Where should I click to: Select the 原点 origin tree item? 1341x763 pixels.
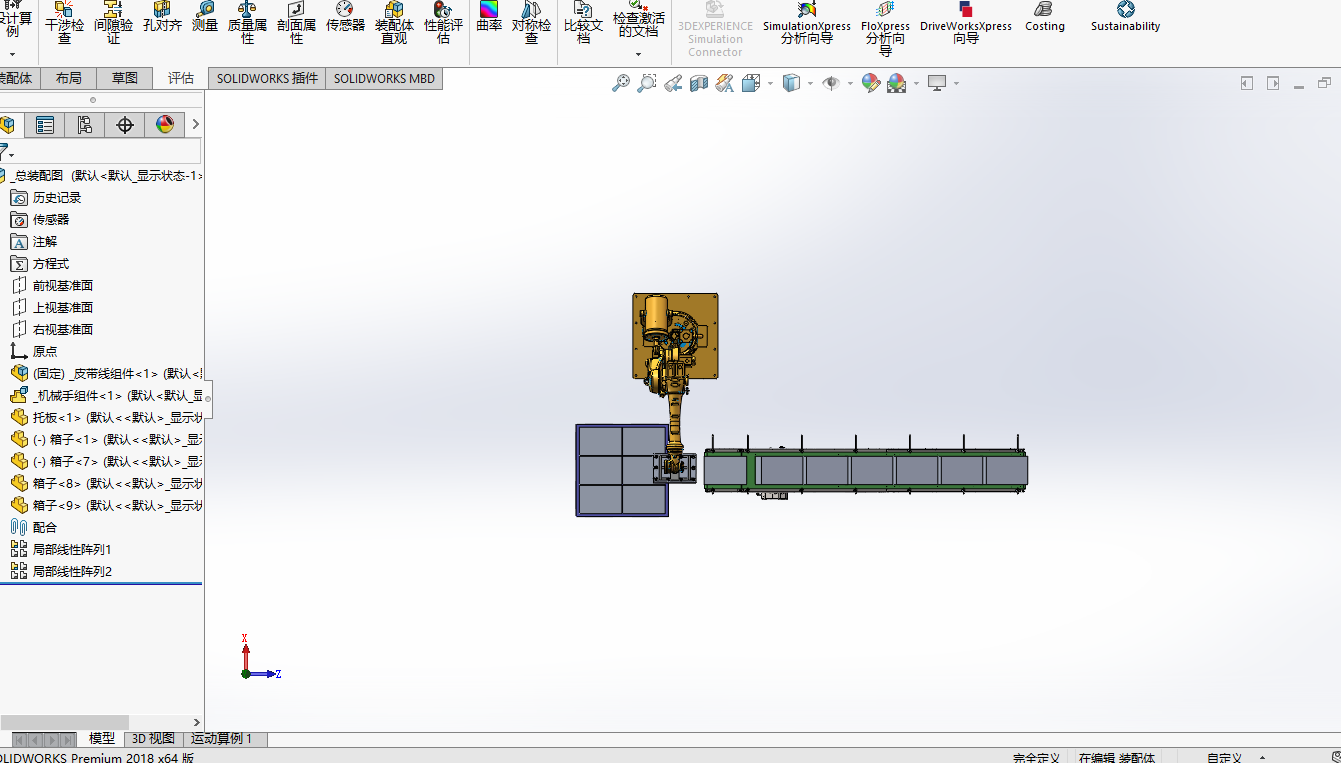(x=45, y=352)
